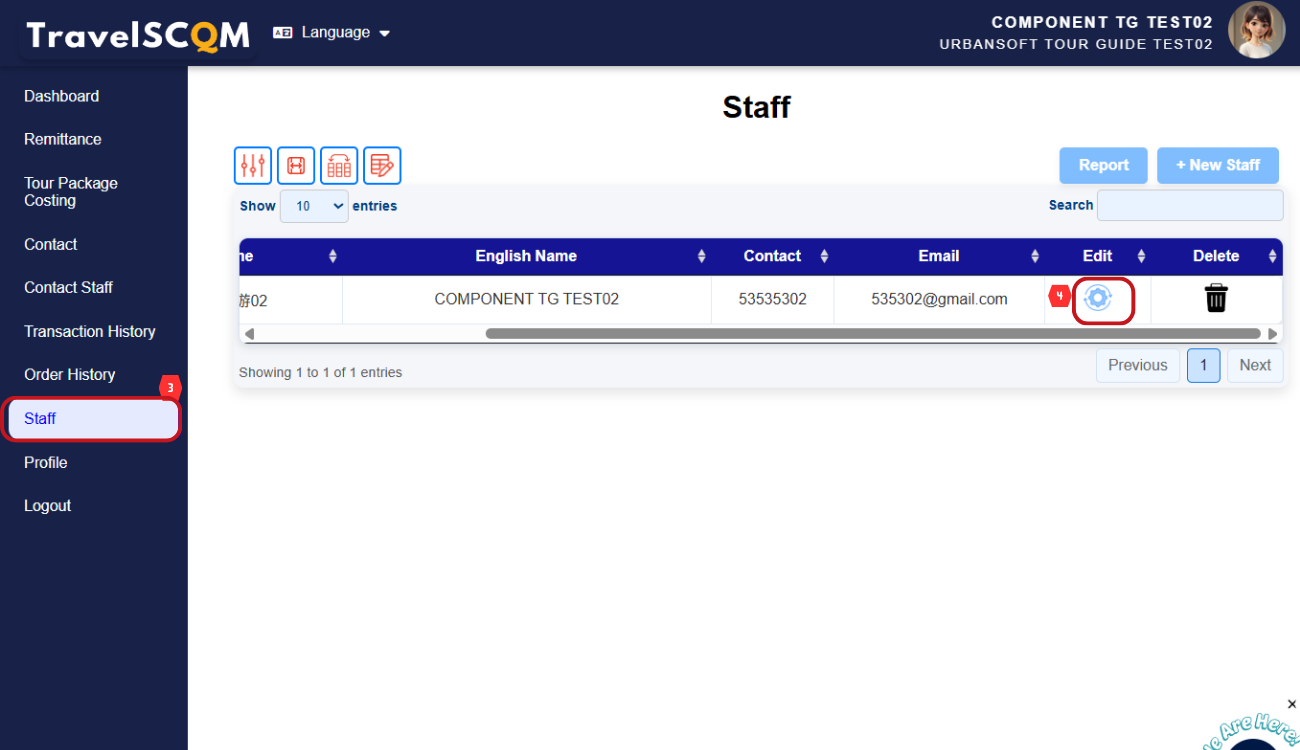Click the TravelSCQM logo
Screen dimensions: 1300x750
pyautogui.click(x=138, y=36)
